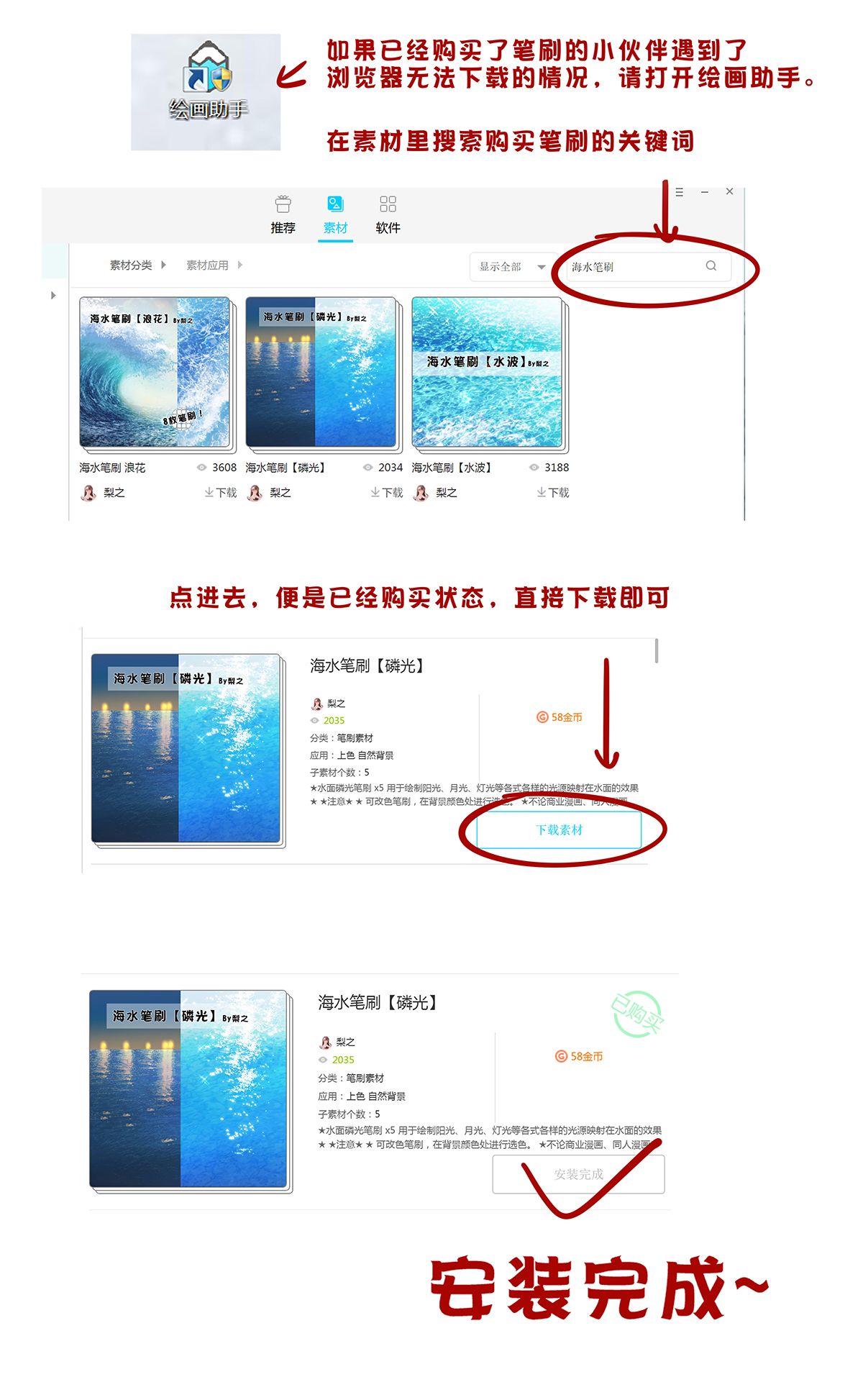Open 海水笔刷【浪花】thumbnail
This screenshot has height=1400, width=863.
pyautogui.click(x=155, y=372)
